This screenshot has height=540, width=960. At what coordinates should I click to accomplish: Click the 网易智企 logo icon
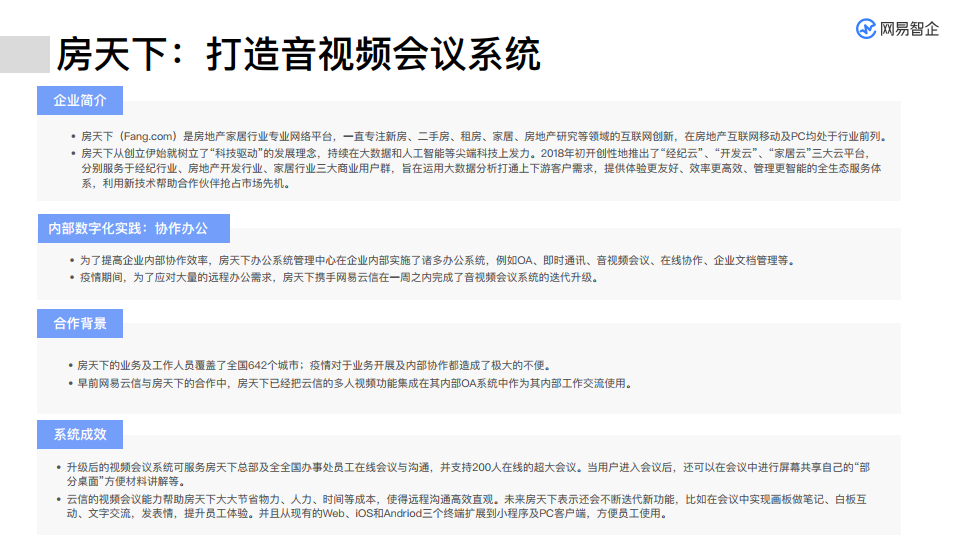pyautogui.click(x=866, y=28)
